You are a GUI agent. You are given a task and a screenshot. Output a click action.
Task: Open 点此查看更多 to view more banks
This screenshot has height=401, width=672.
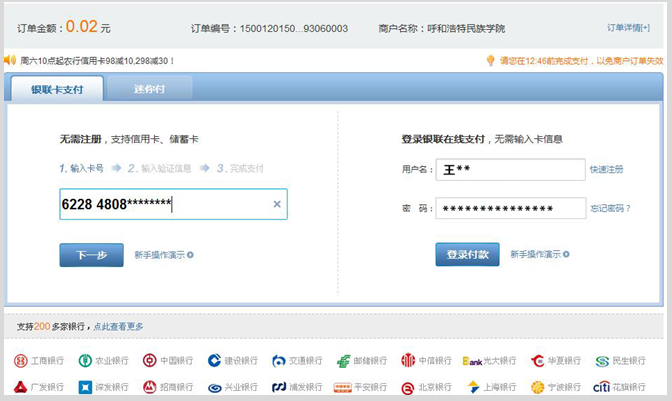tap(119, 327)
